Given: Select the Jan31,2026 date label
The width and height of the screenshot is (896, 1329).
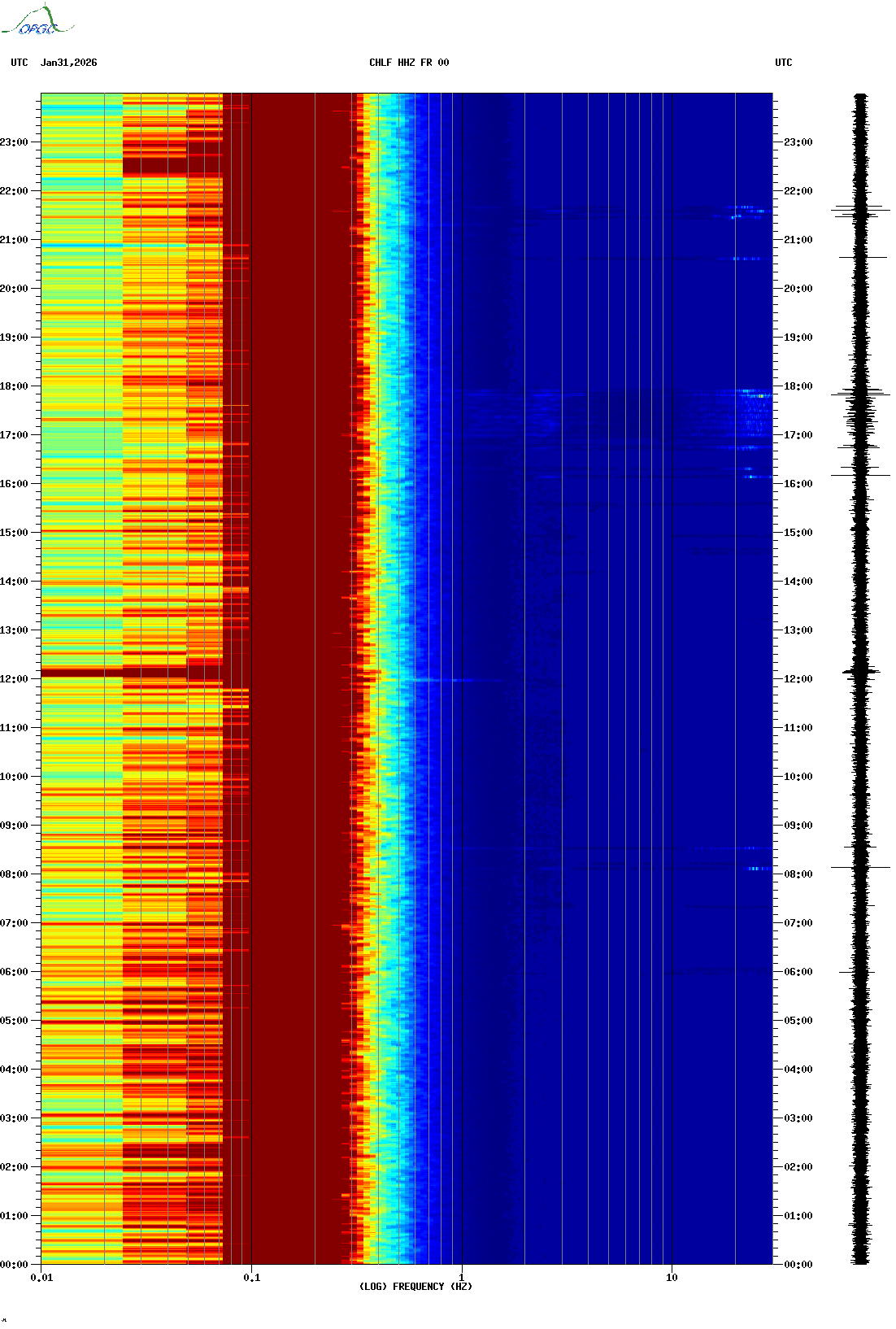Looking at the screenshot, I should [x=68, y=63].
